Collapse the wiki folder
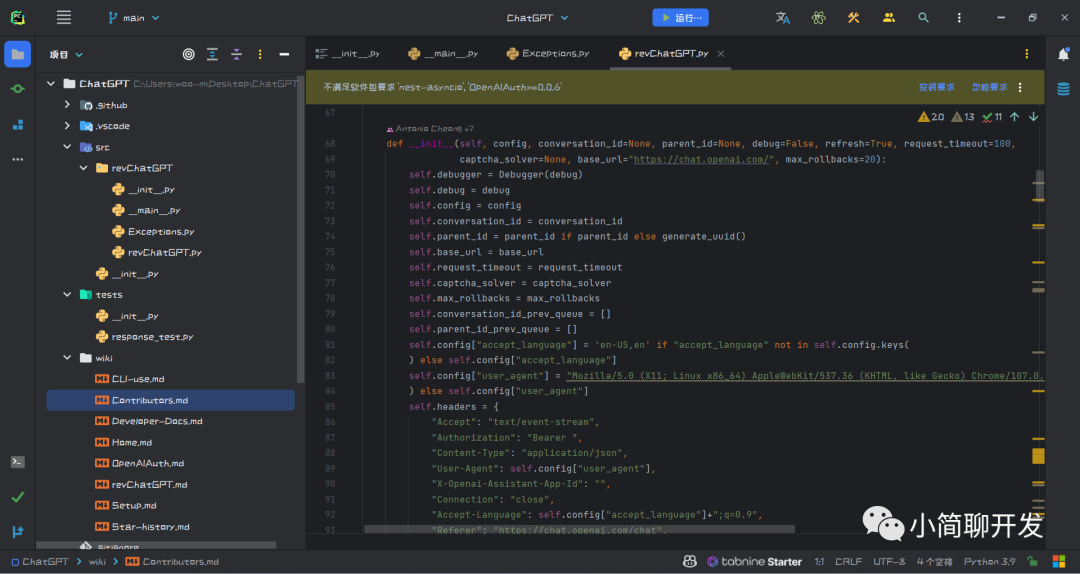The image size is (1080, 574). 67,358
